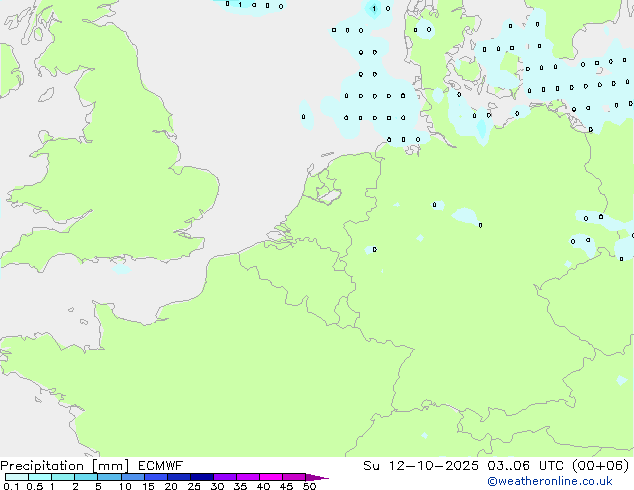This screenshot has height=490, width=634.
Task: Click the 0.1–0.5 mm palest legend swatch
Action: click(17, 477)
